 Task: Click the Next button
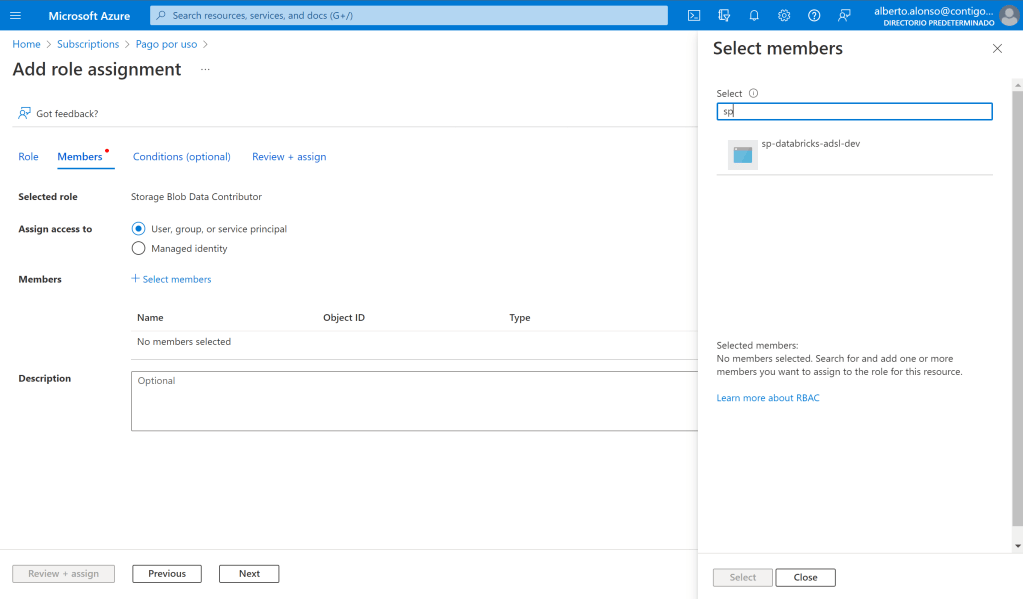point(249,574)
